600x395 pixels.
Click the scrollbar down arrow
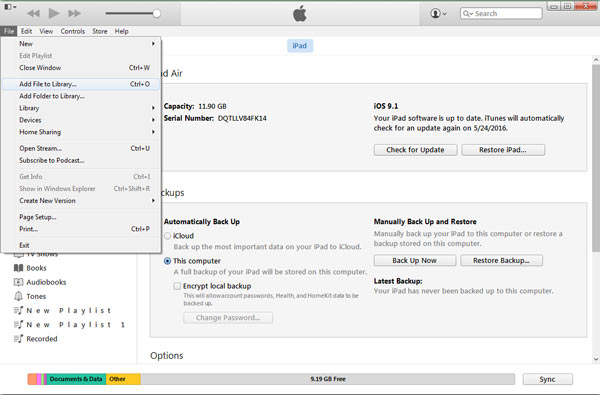click(x=596, y=359)
